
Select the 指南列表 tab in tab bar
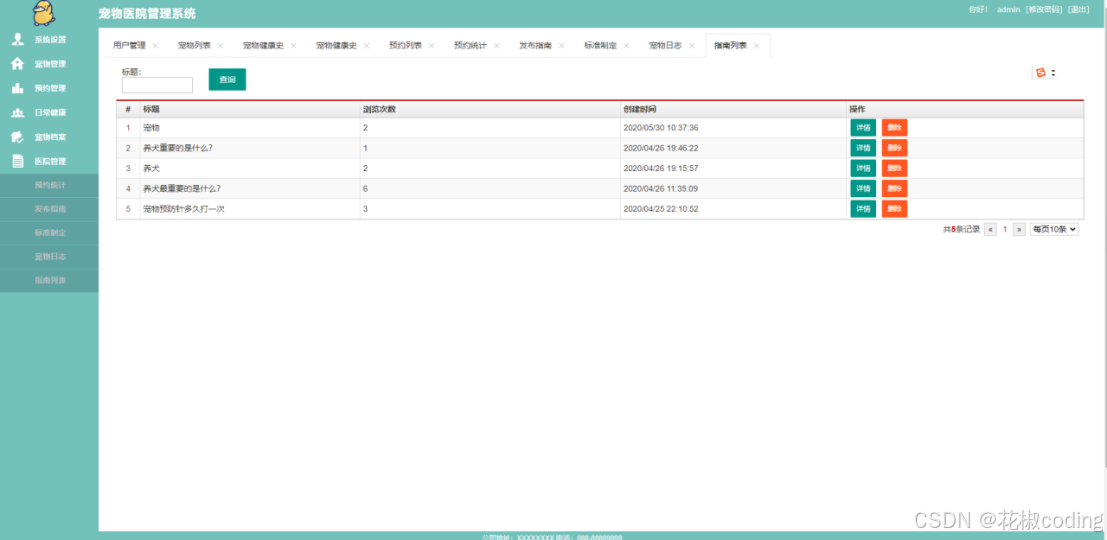pyautogui.click(x=730, y=45)
